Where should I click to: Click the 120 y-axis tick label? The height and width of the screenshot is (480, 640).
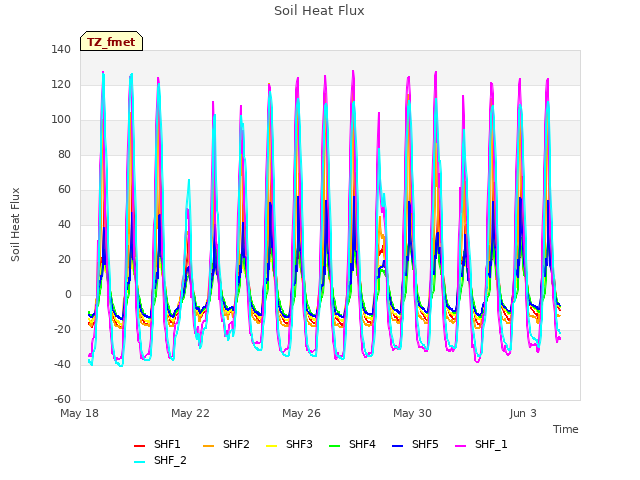61,85
